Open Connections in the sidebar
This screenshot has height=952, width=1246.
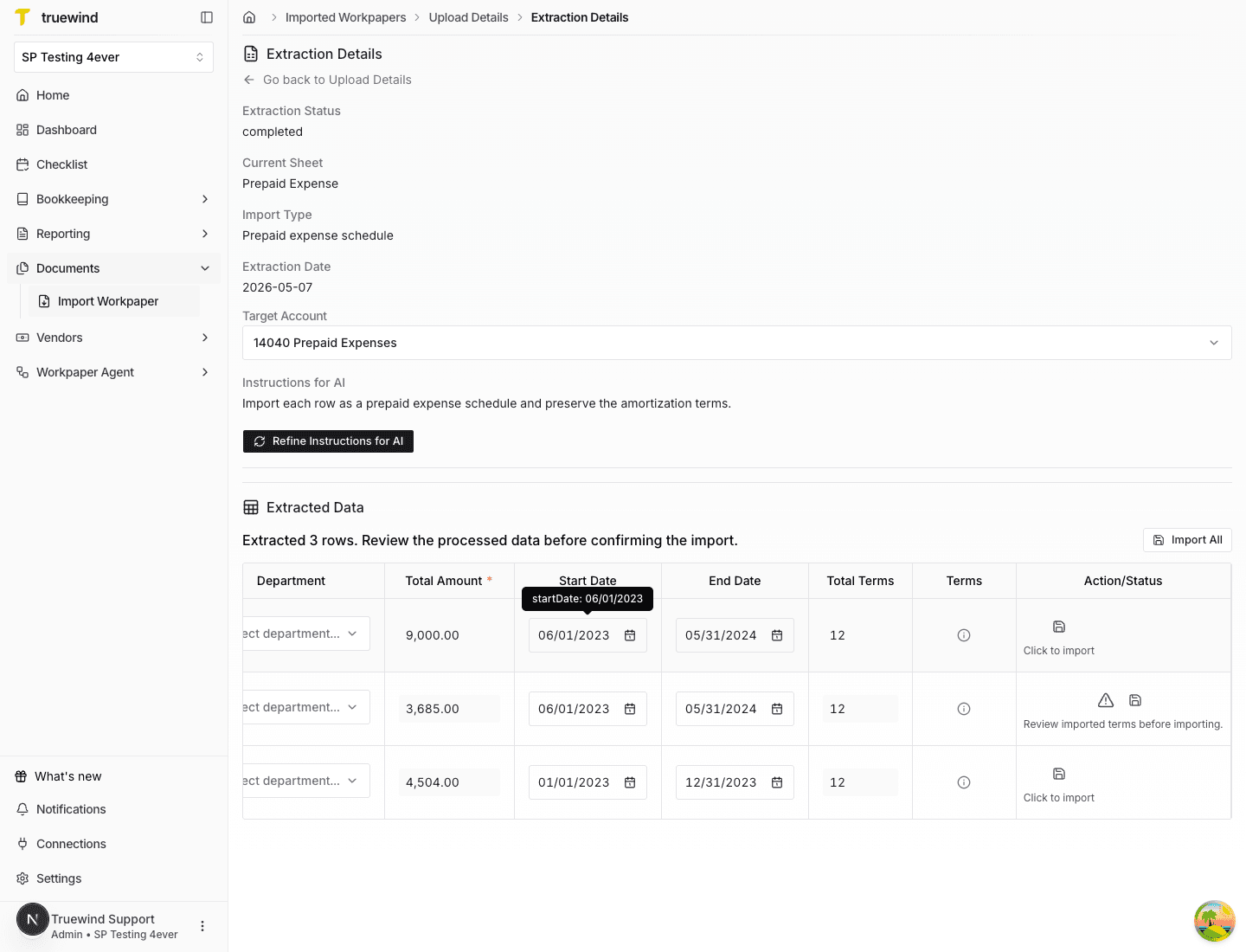coord(113,844)
